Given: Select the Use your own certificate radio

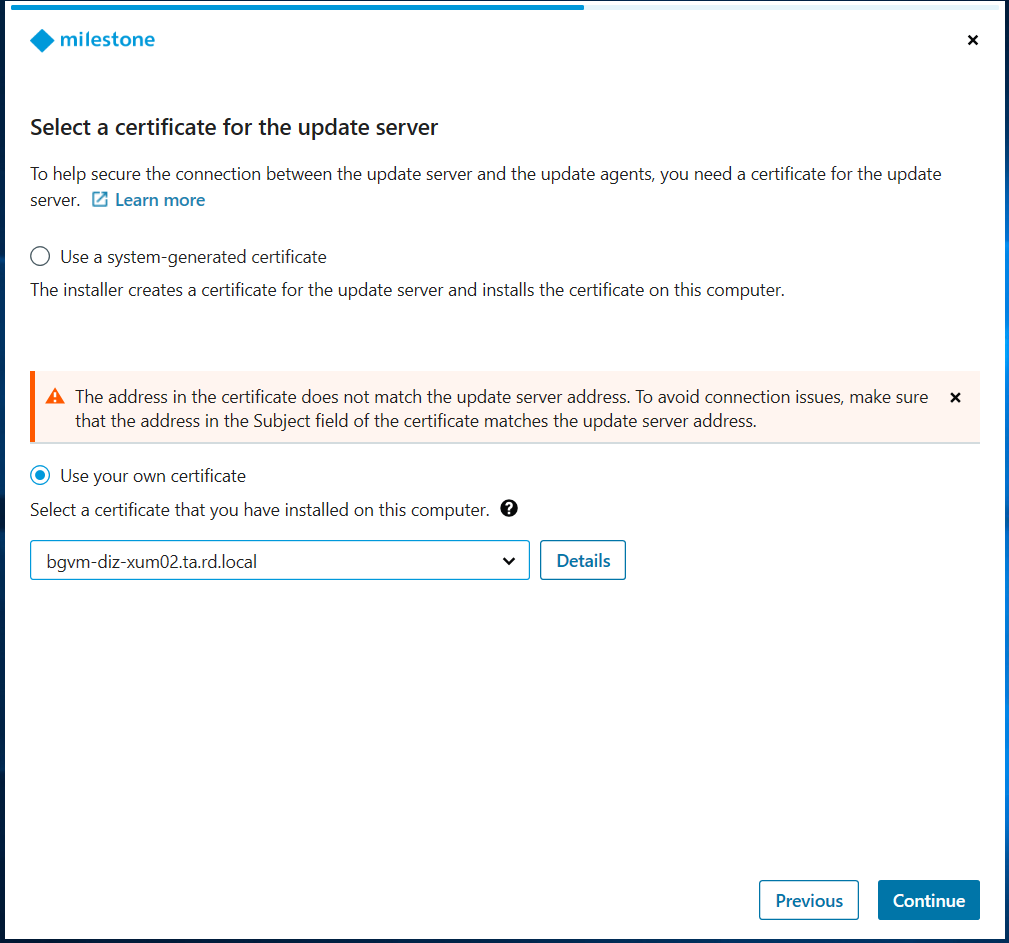Looking at the screenshot, I should 40,476.
